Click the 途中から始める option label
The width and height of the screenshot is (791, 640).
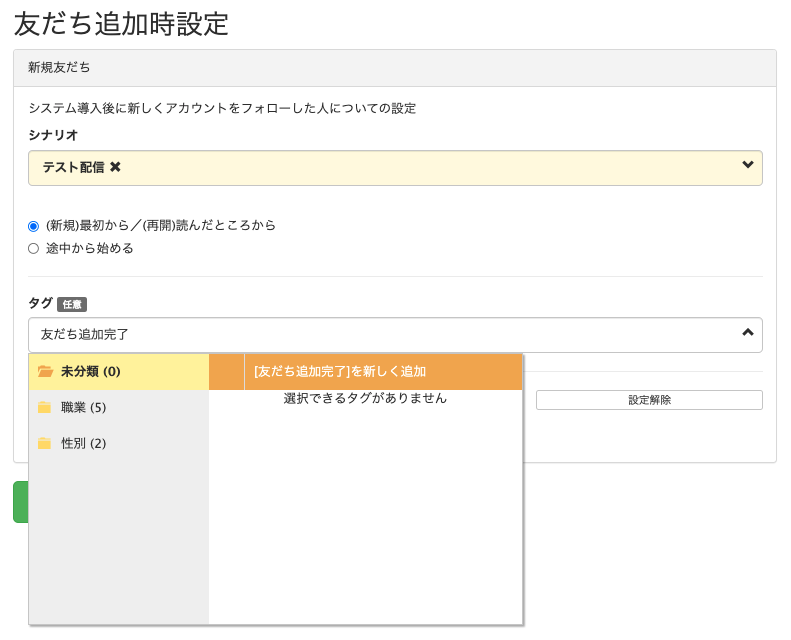(x=89, y=248)
